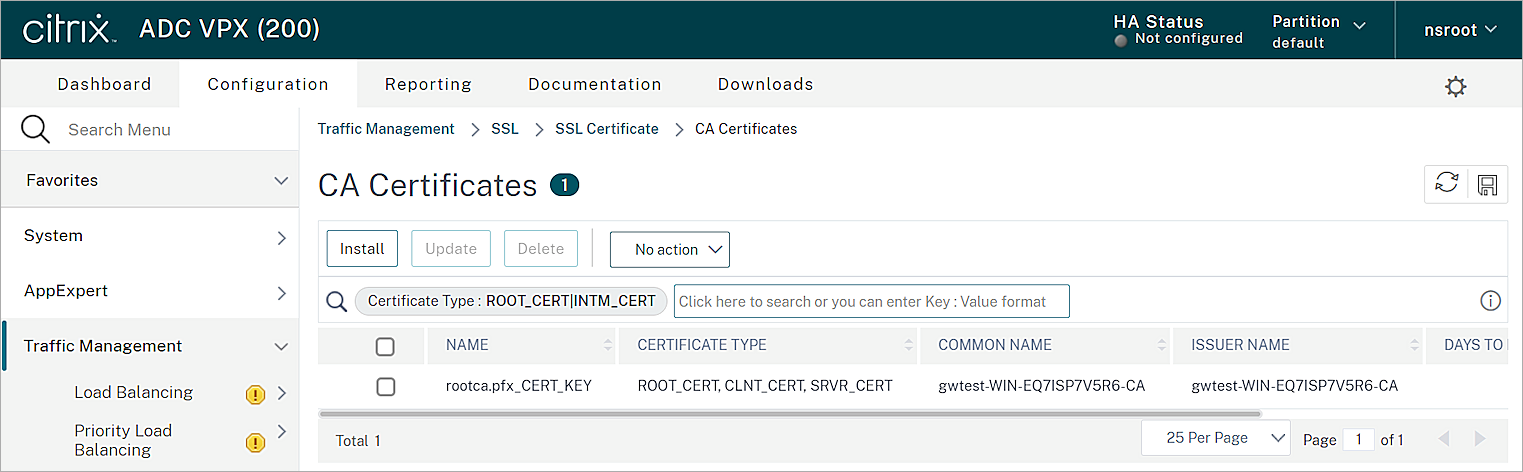Go to Traffic Management breadcrumb
Image resolution: width=1523 pixels, height=472 pixels.
pos(386,129)
